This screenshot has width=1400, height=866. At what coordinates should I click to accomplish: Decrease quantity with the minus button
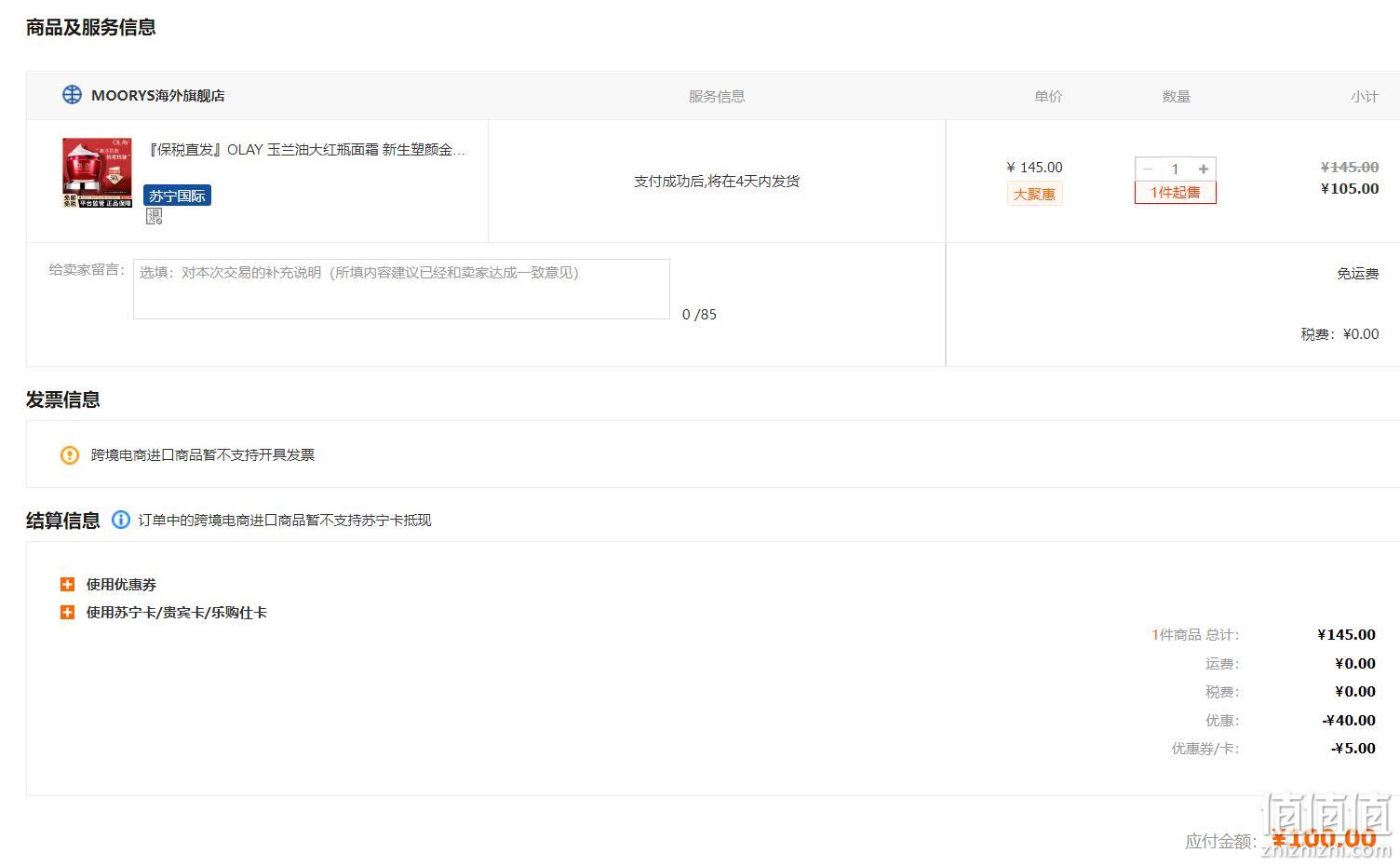point(1147,169)
